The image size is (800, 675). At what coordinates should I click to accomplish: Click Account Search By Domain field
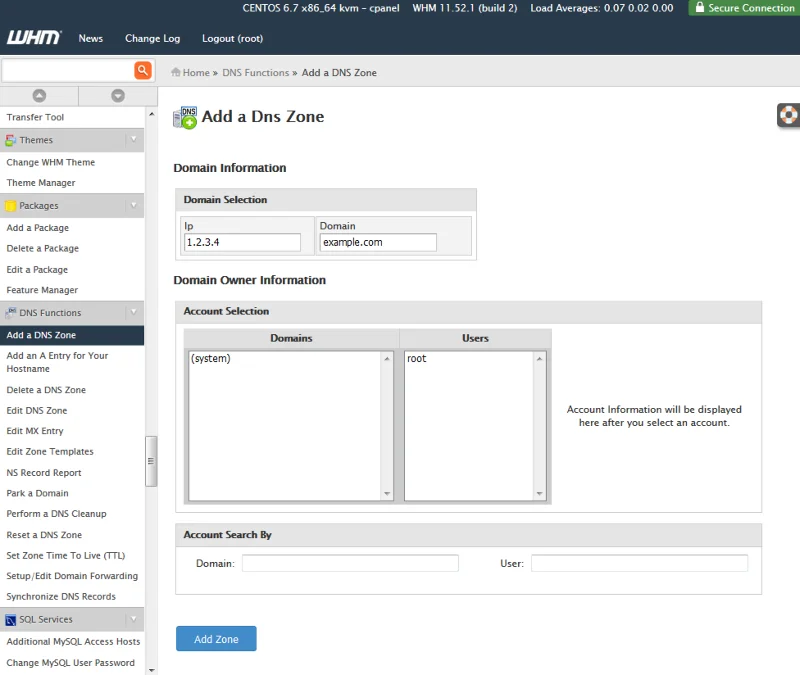(350, 563)
